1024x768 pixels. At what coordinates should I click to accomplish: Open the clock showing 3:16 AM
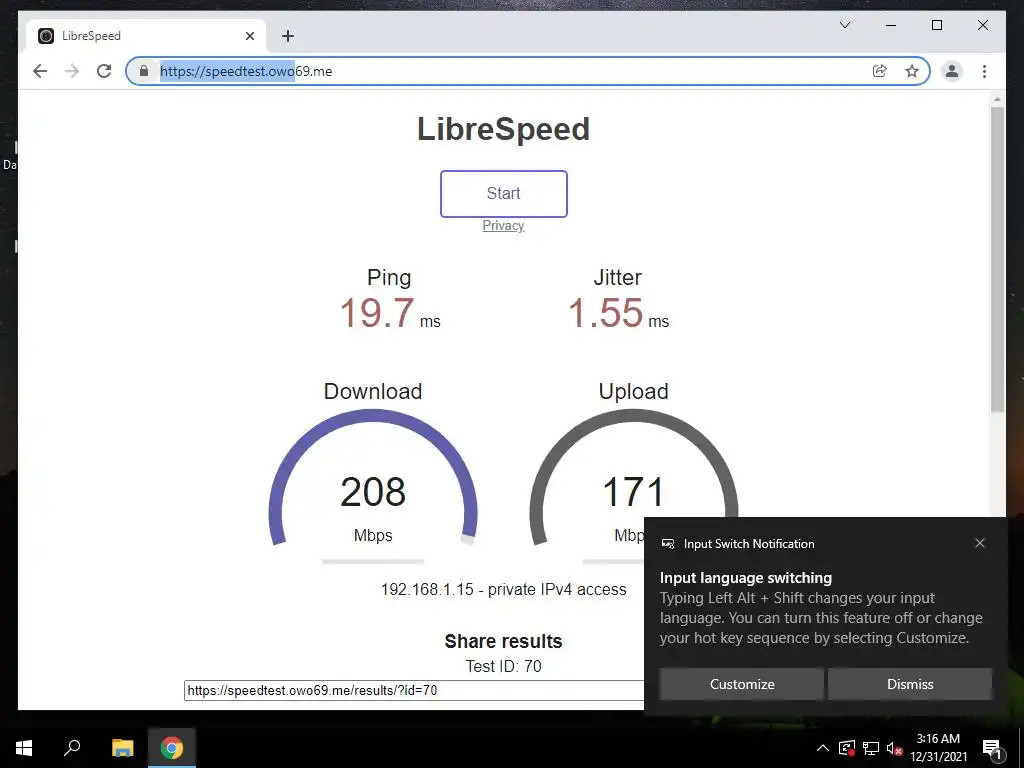(938, 748)
